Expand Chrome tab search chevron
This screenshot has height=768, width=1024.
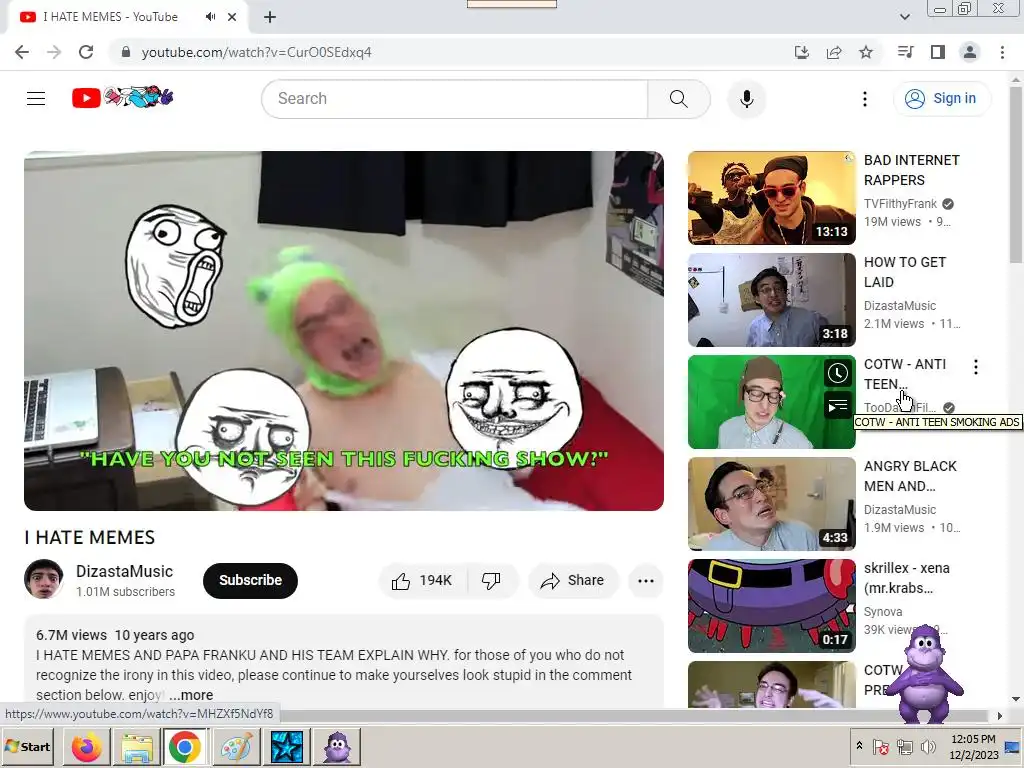(905, 17)
